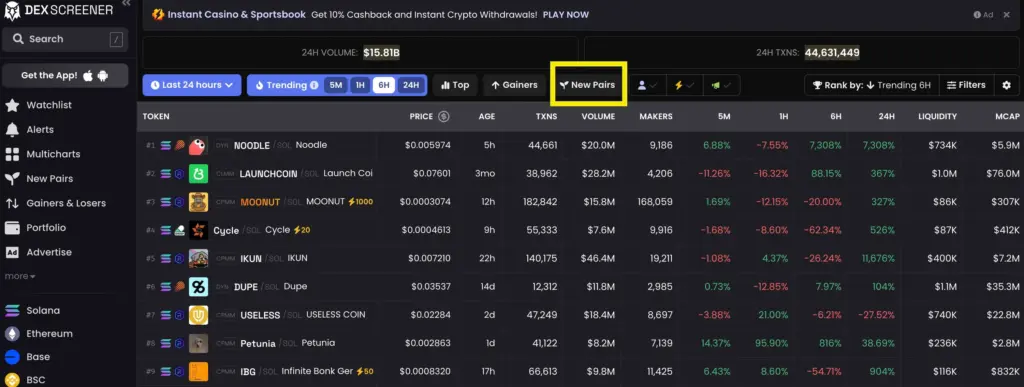Select the 24H trending timeframe

[x=410, y=85]
